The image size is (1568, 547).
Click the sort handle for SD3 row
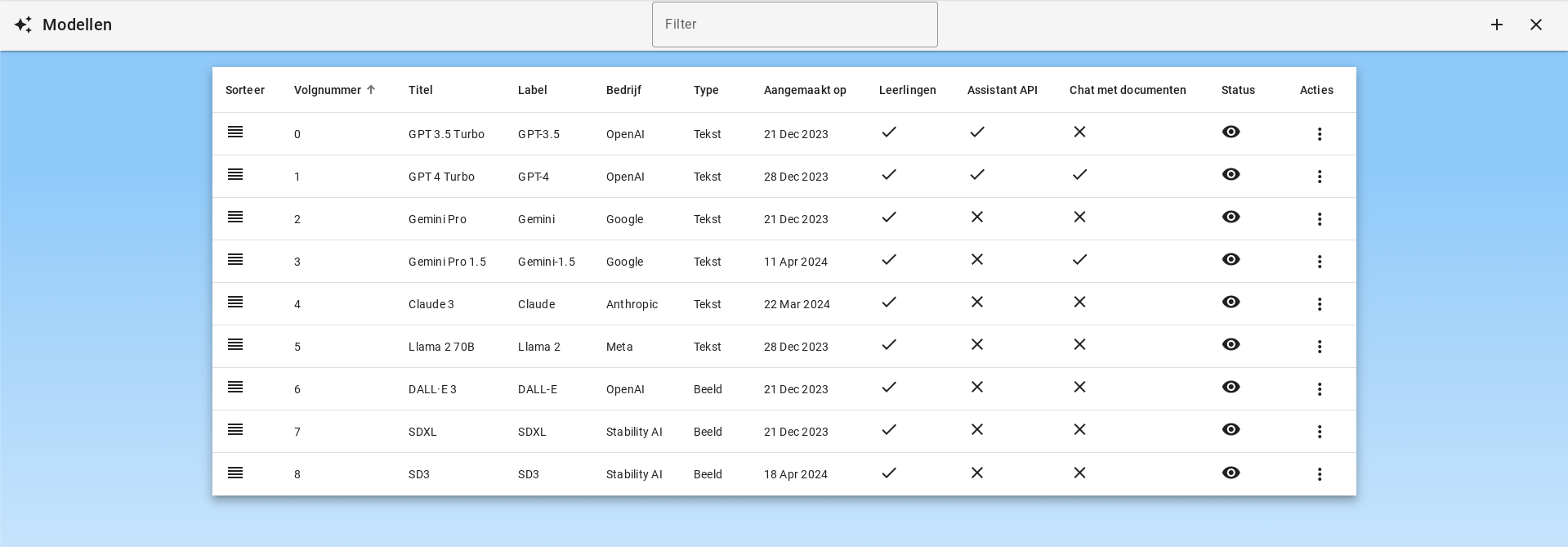[x=235, y=473]
